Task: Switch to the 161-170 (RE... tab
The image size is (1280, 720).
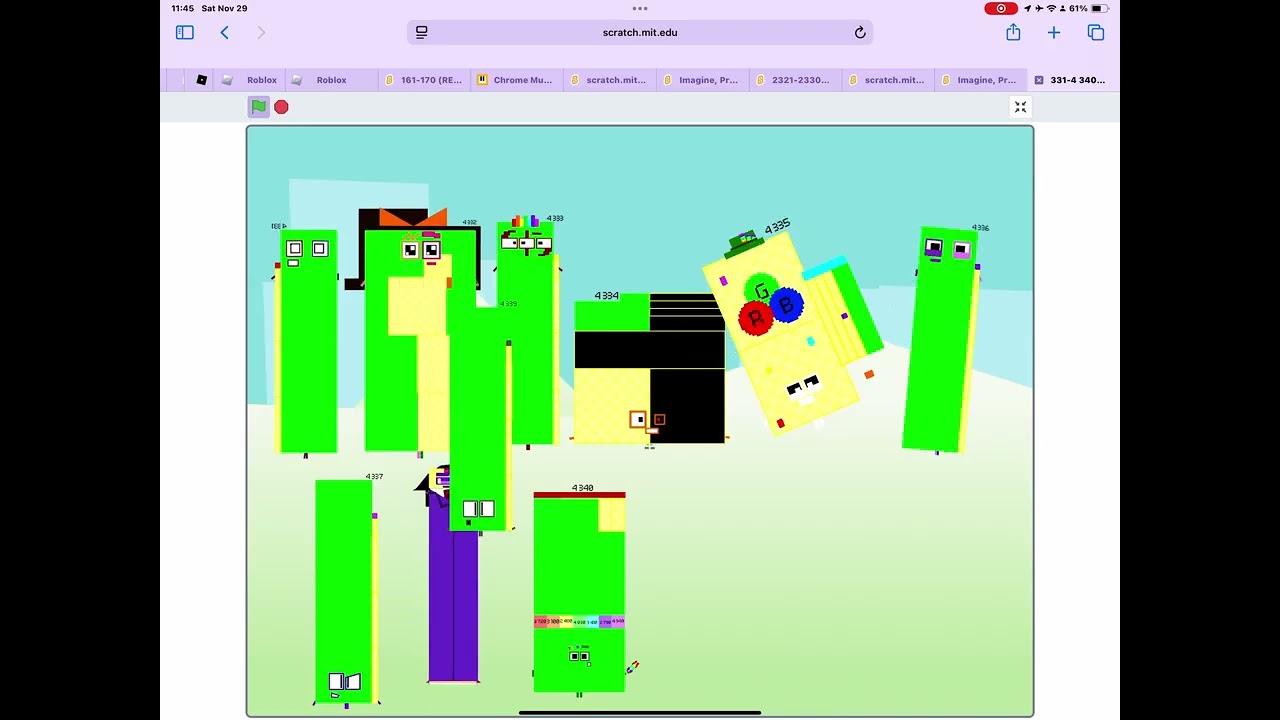Action: [x=424, y=80]
